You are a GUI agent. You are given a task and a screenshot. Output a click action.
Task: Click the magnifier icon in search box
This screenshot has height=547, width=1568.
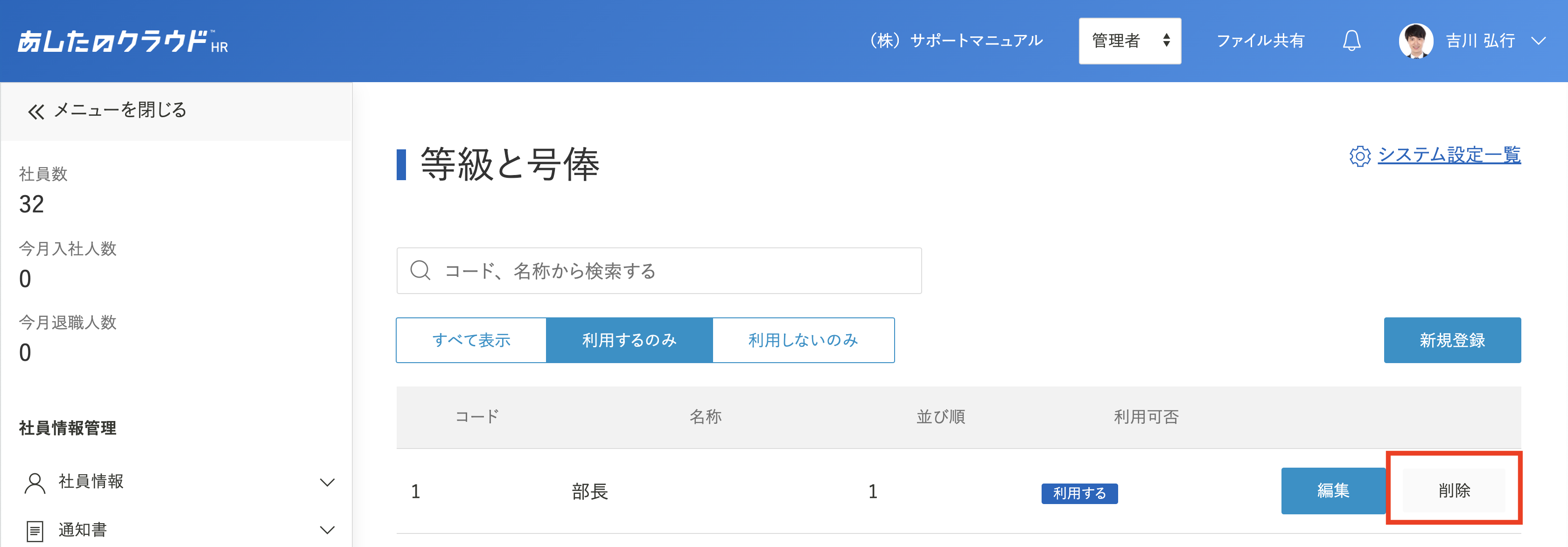420,270
